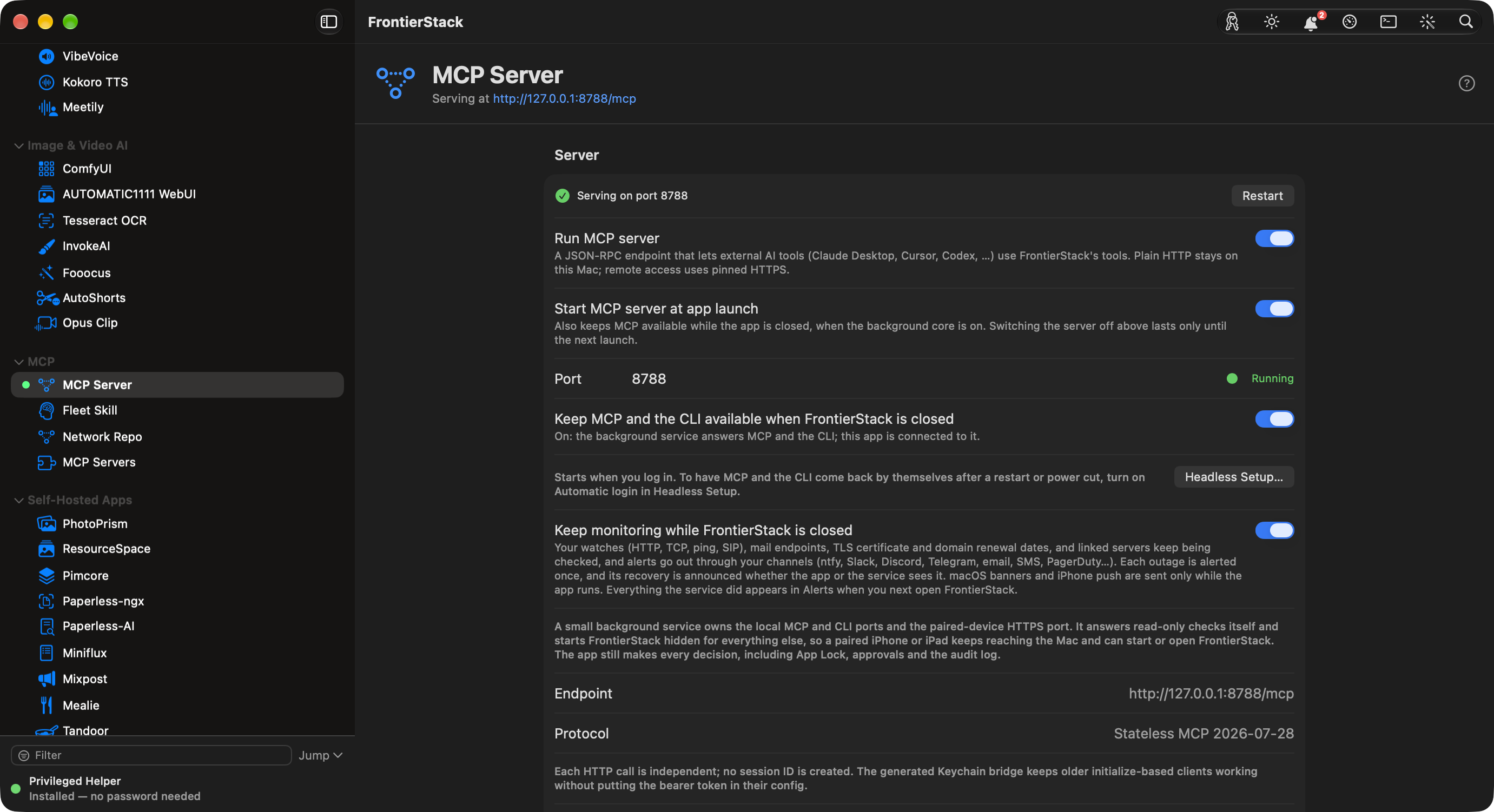1494x812 pixels.
Task: Open Paperless-ngx in sidebar
Action: 177,601
